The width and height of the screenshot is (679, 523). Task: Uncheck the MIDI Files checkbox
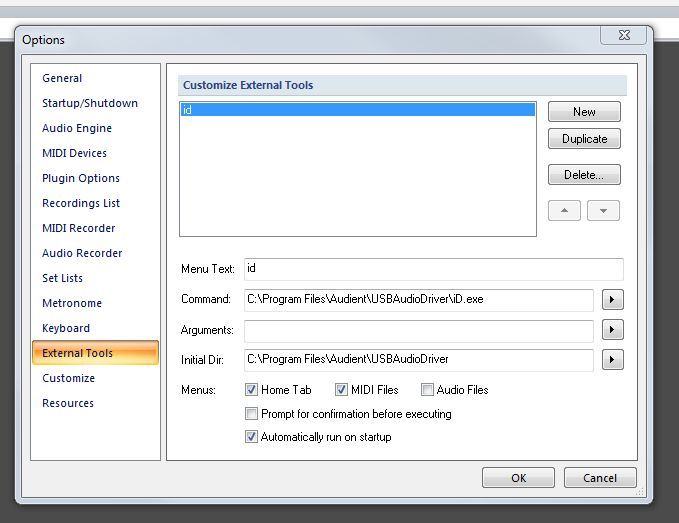341,390
